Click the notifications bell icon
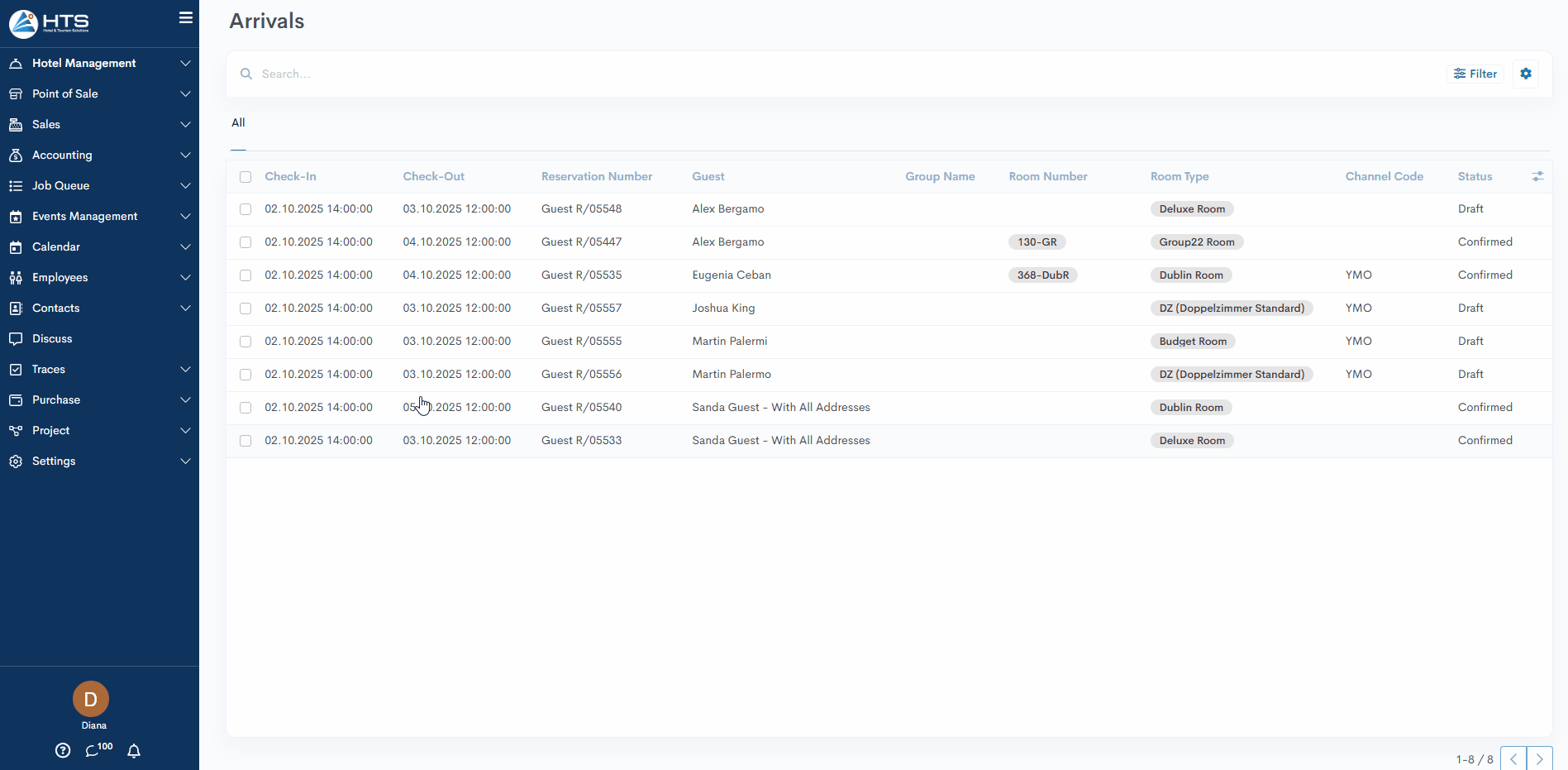1568x770 pixels. (134, 750)
